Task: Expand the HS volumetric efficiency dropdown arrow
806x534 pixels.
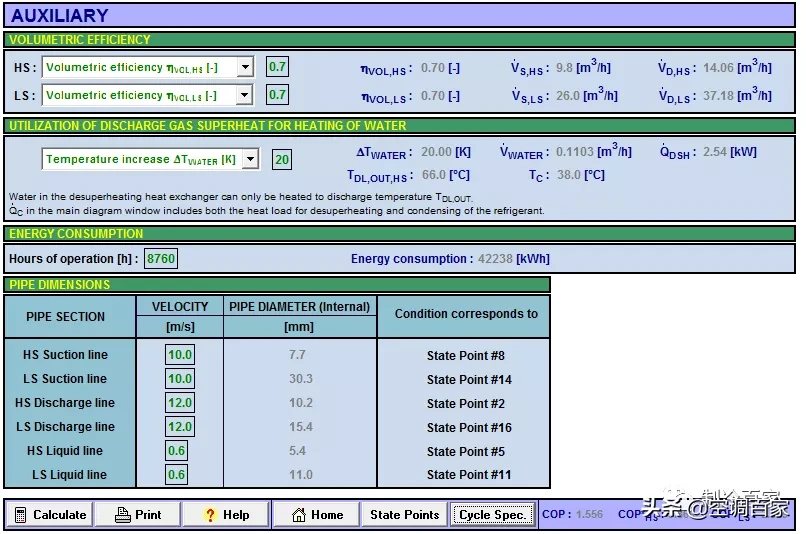Action: (x=245, y=67)
